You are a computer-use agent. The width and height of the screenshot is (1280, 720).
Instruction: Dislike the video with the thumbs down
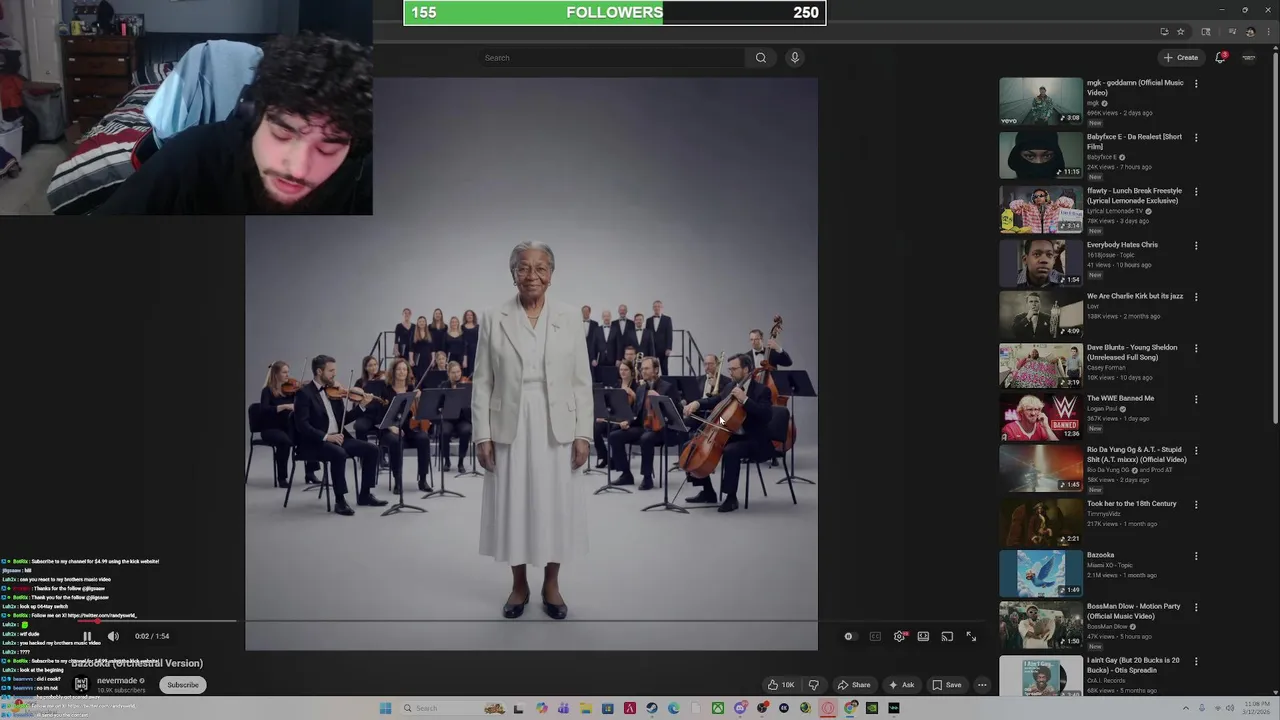pos(813,685)
